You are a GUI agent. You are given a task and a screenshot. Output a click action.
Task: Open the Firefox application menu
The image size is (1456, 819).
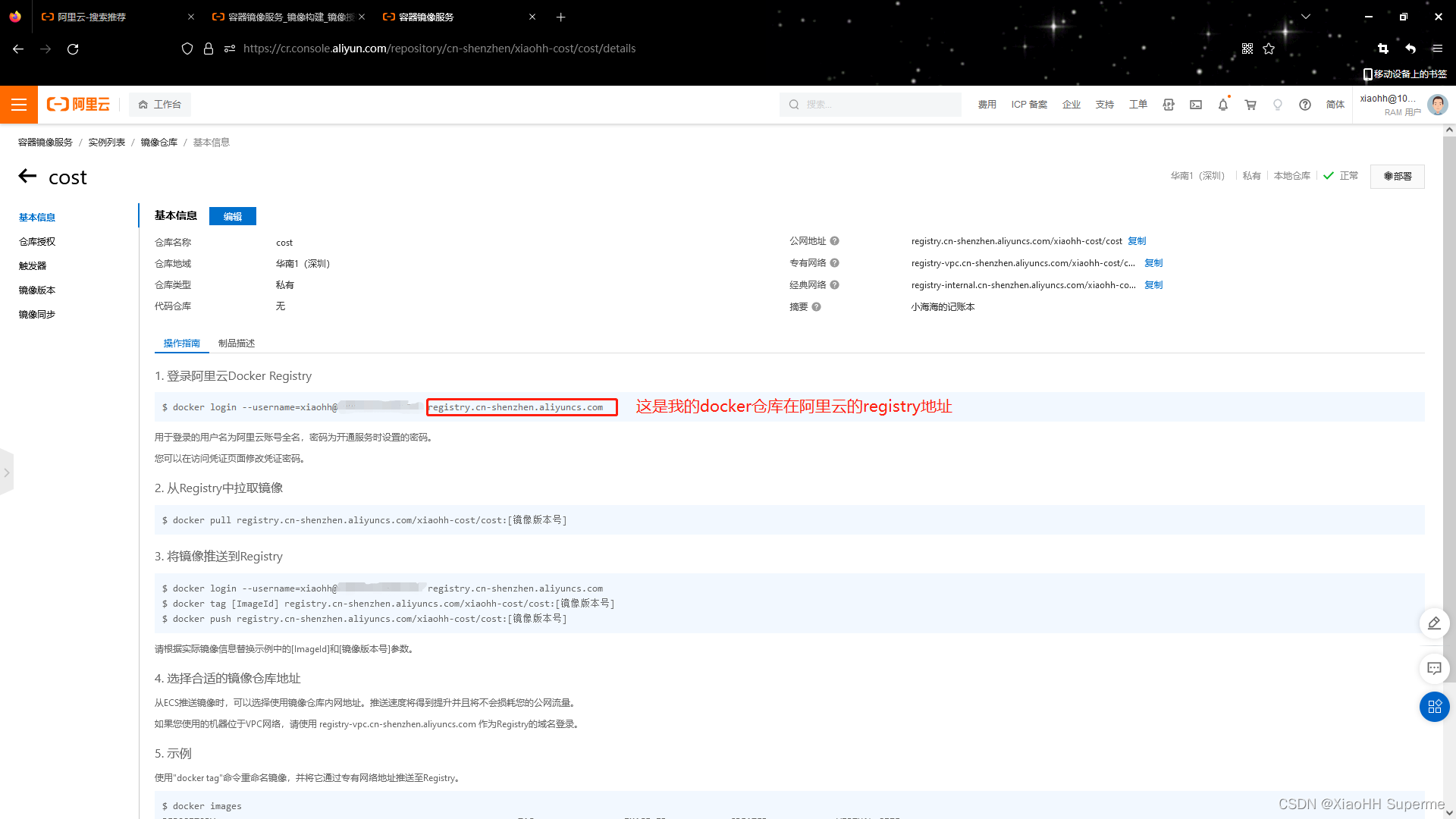(1437, 49)
